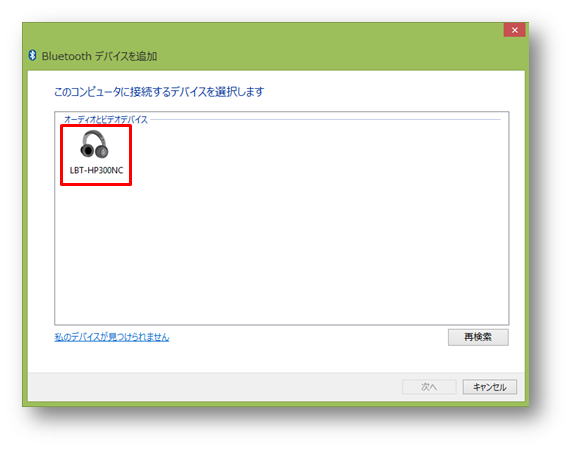Click the LBT-HP300NC device name label
The image size is (571, 449).
click(x=97, y=170)
